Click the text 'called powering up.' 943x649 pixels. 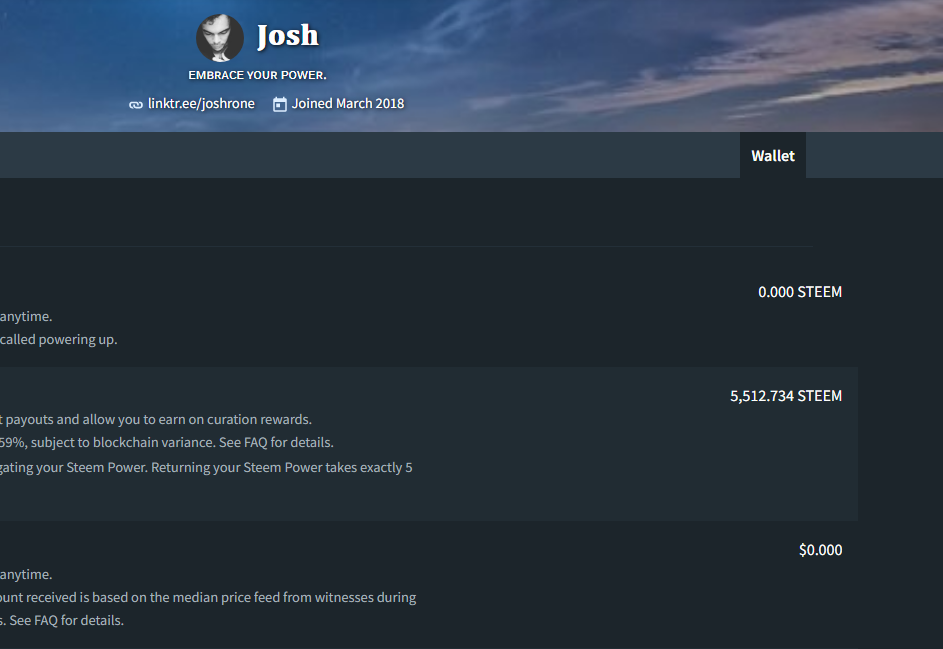pyautogui.click(x=58, y=339)
